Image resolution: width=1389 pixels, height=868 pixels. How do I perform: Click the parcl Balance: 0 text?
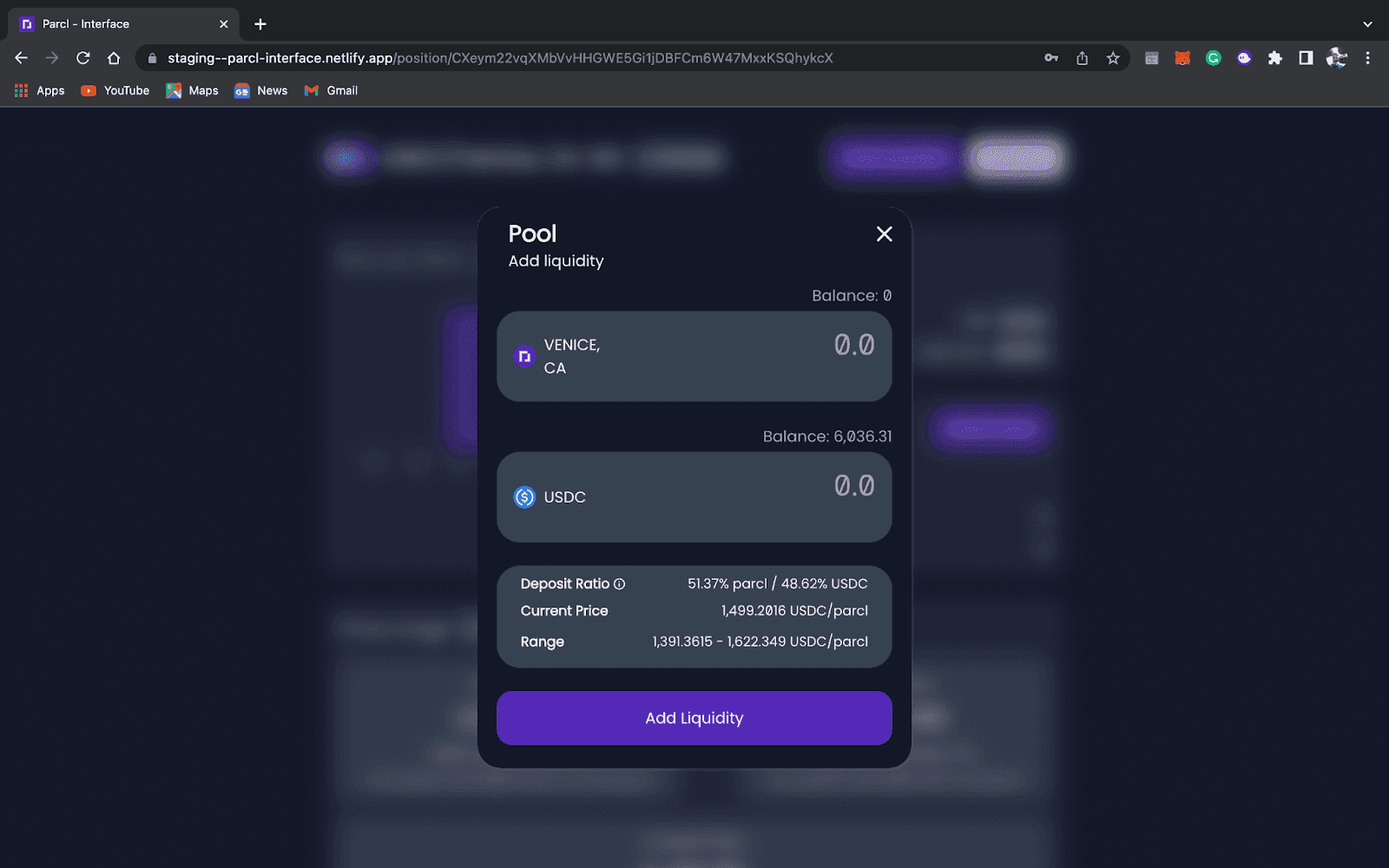click(x=852, y=296)
